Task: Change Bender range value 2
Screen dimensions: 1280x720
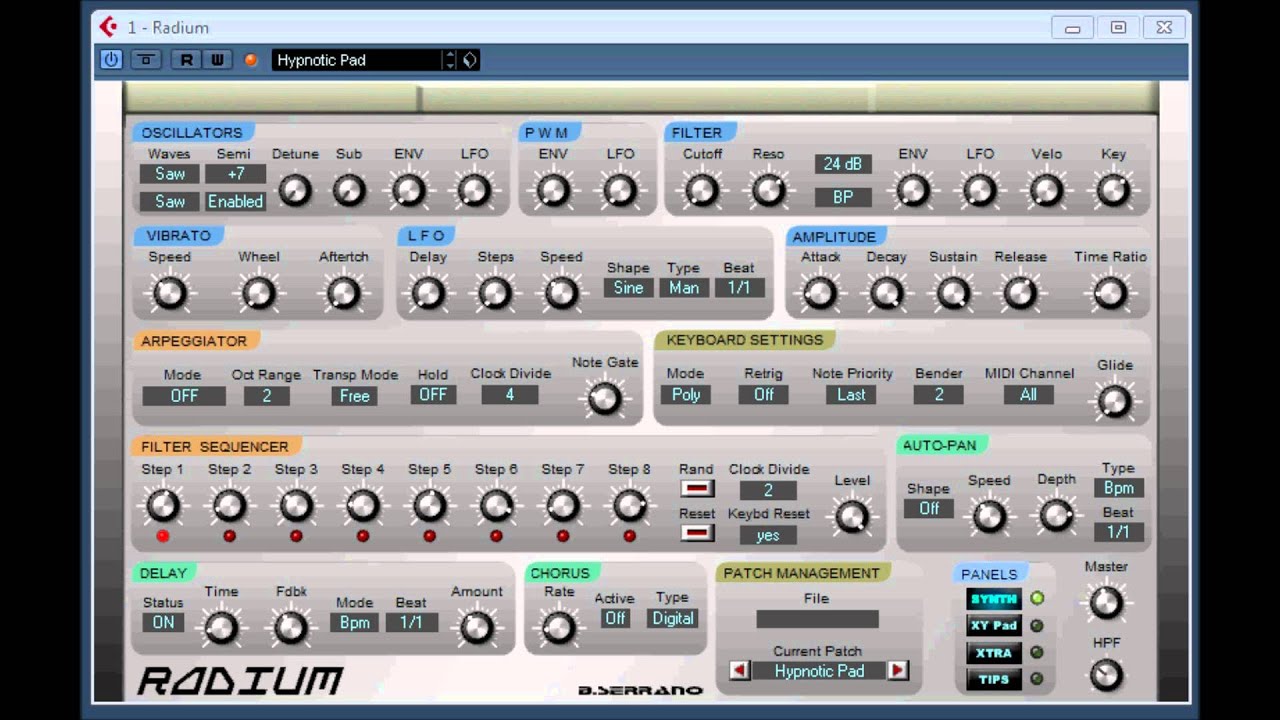Action: (x=938, y=395)
